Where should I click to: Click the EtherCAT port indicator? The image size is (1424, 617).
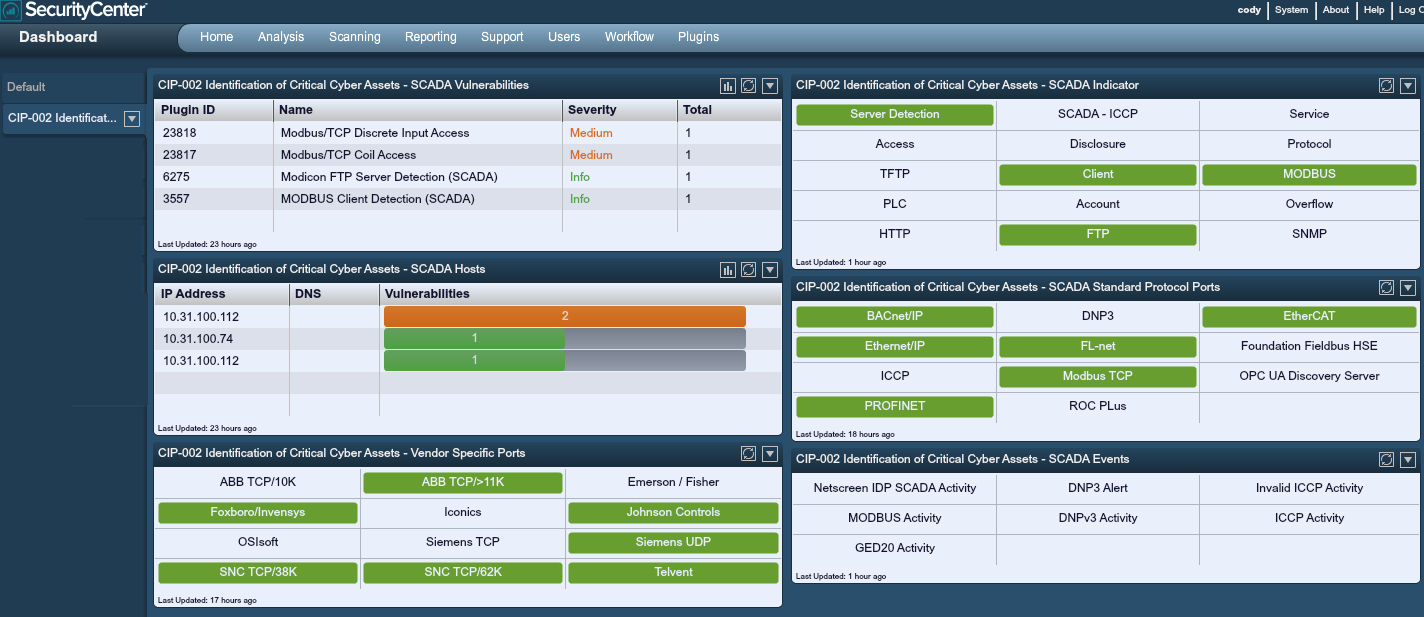pyautogui.click(x=1309, y=317)
